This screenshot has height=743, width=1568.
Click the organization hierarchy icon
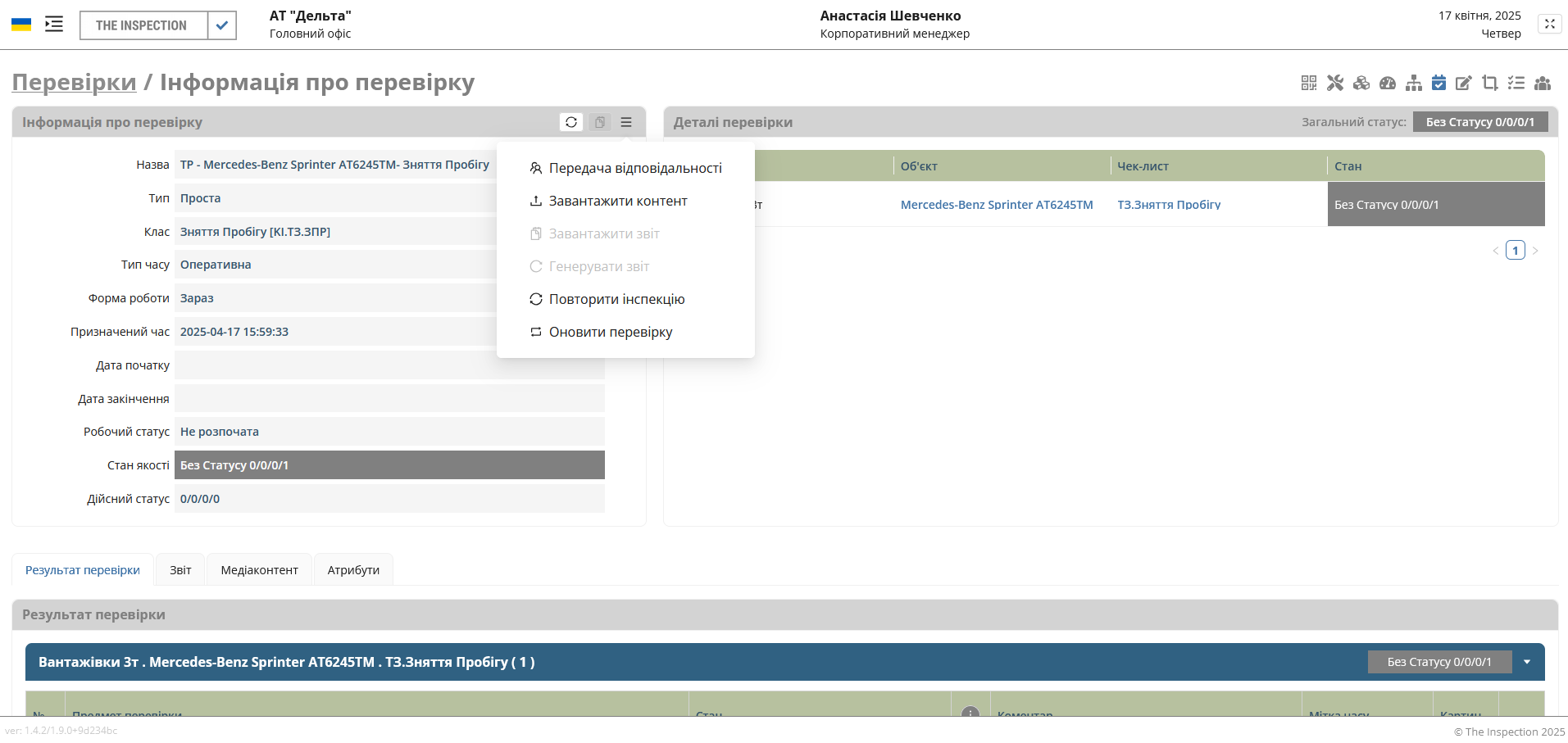tap(1414, 83)
